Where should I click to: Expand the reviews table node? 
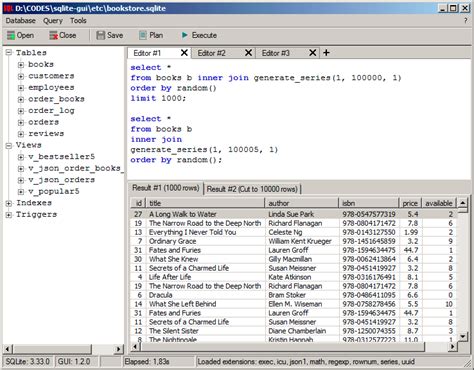(x=21, y=134)
